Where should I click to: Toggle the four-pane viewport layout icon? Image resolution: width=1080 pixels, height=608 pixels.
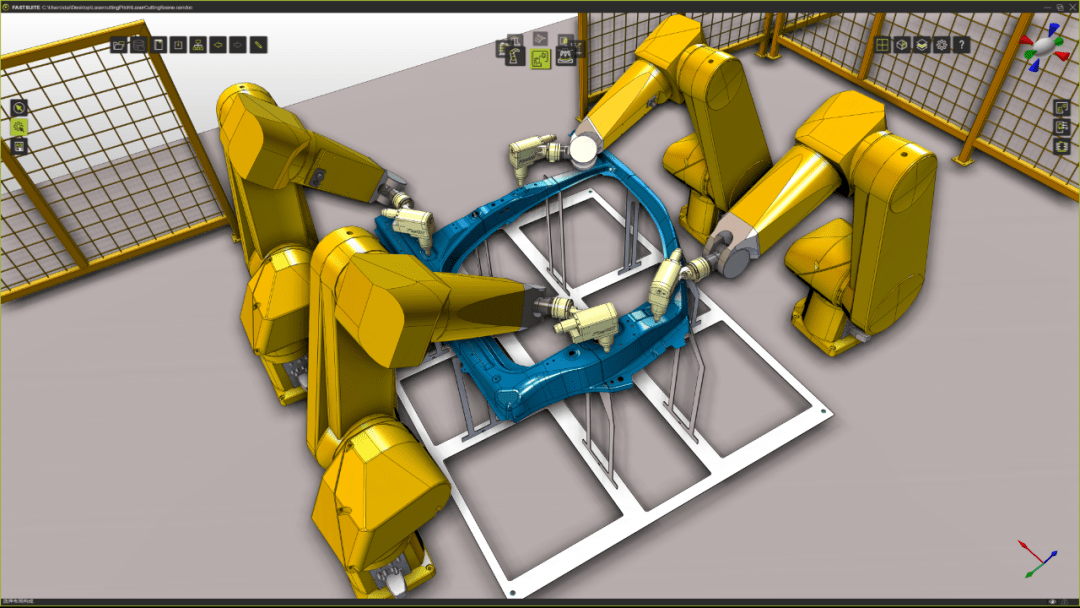[x=882, y=45]
